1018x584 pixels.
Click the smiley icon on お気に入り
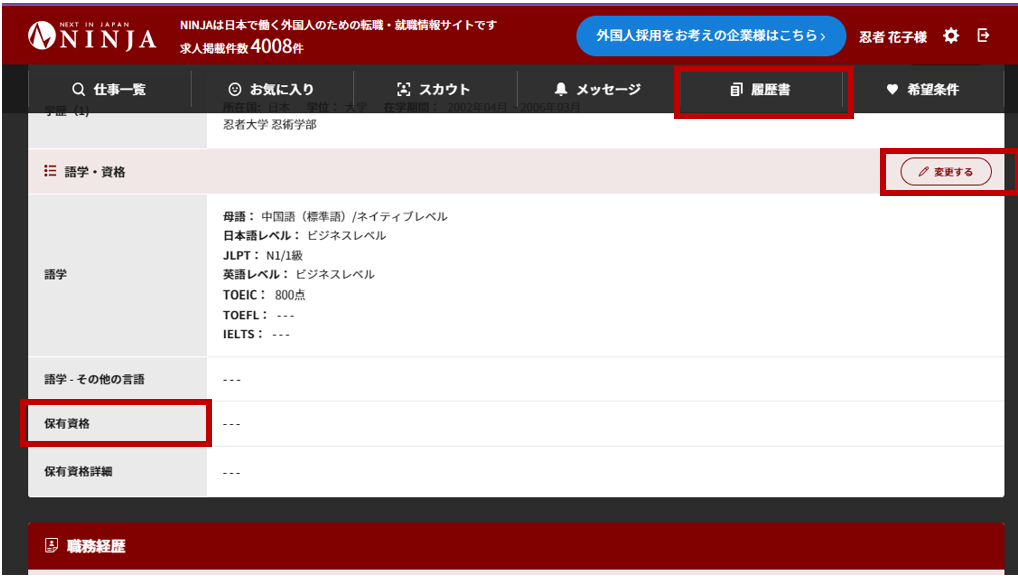coord(235,88)
